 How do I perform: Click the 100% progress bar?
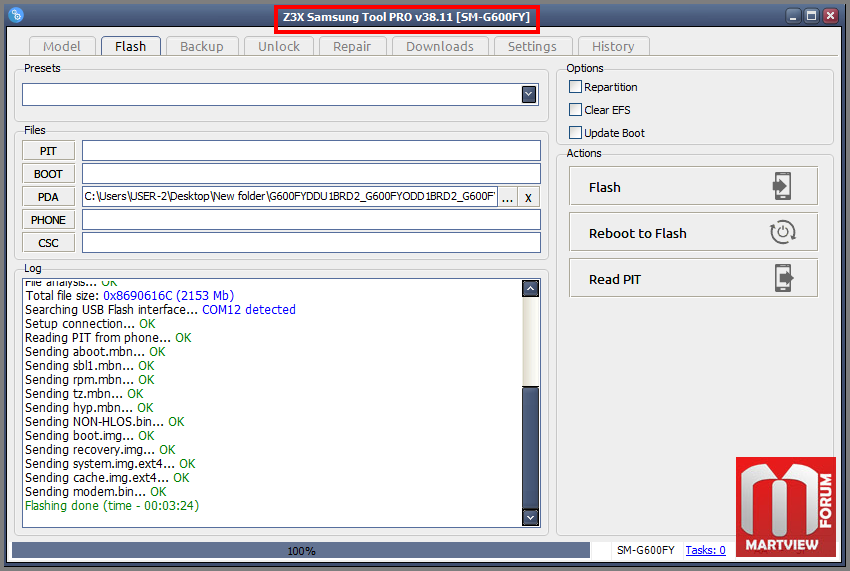(x=301, y=550)
